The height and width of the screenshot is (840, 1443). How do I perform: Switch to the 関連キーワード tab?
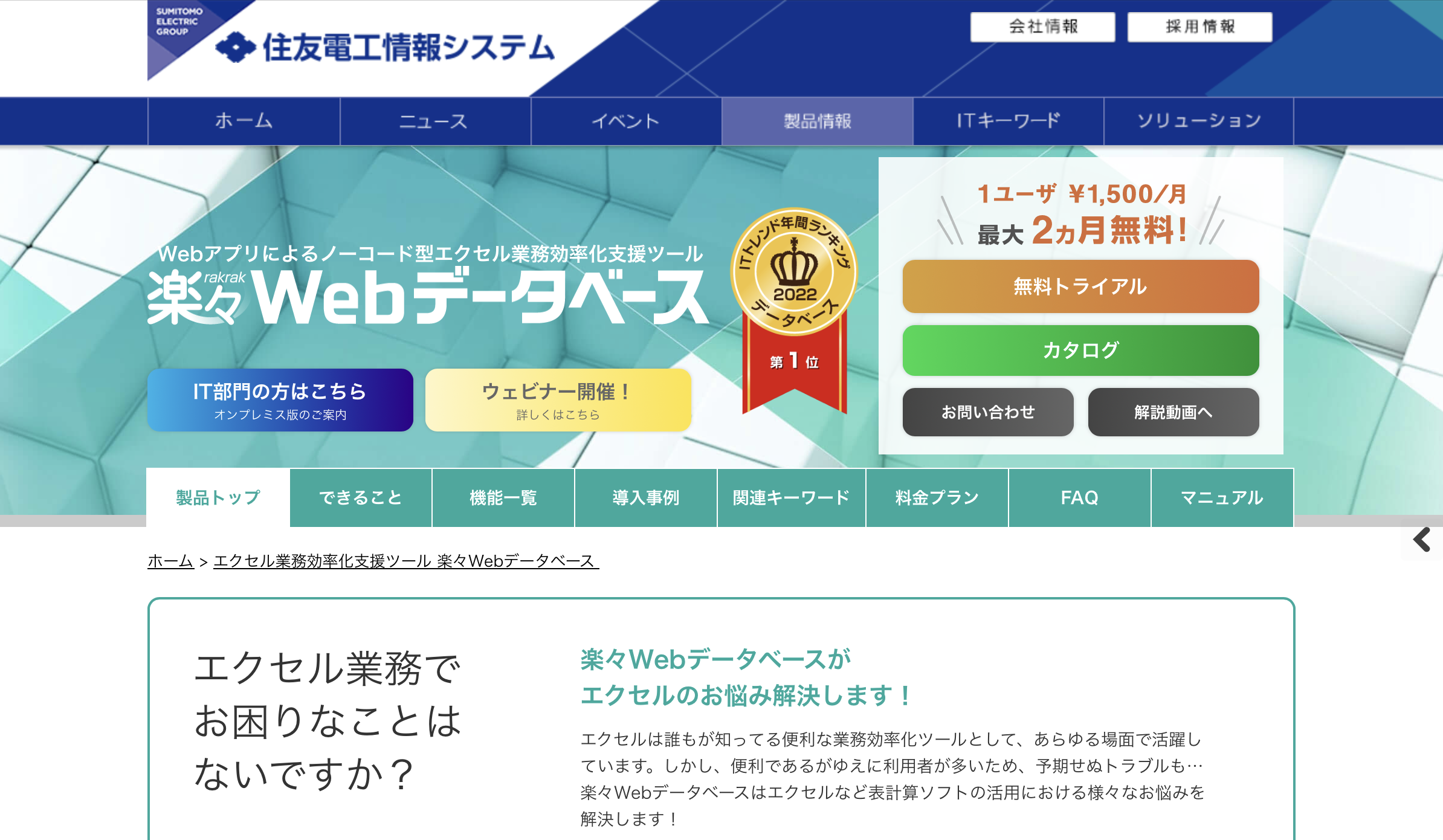click(x=792, y=497)
